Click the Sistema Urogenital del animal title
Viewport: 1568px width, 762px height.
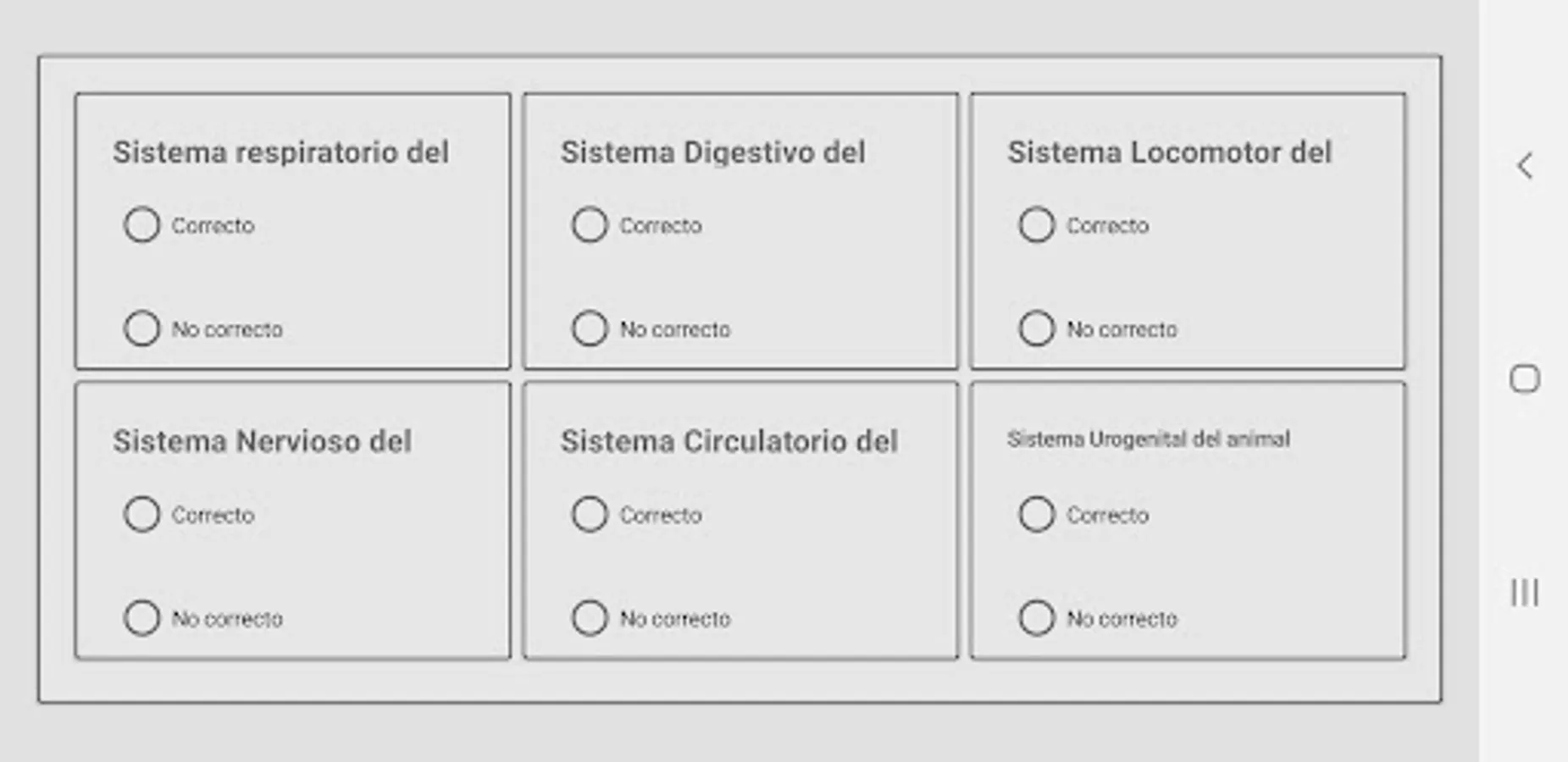coord(1148,439)
